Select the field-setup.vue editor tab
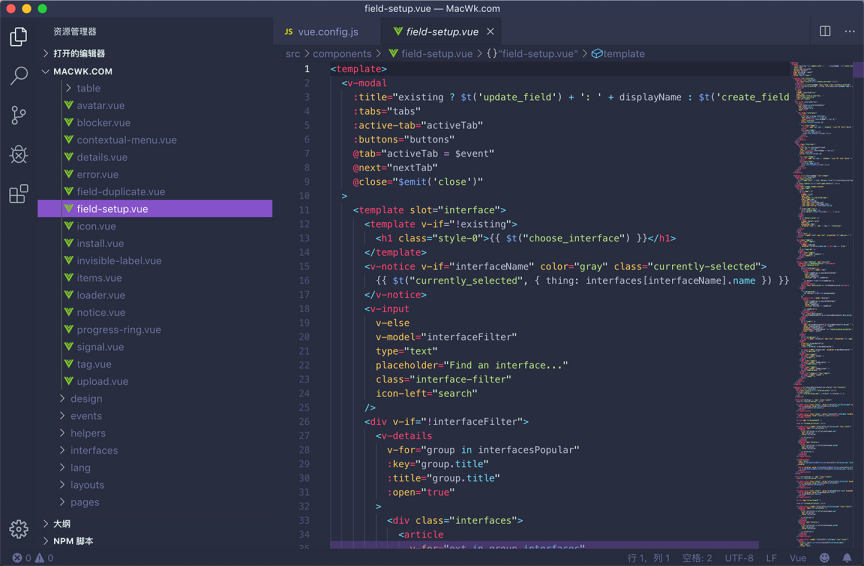Viewport: 864px width, 566px height. point(441,32)
